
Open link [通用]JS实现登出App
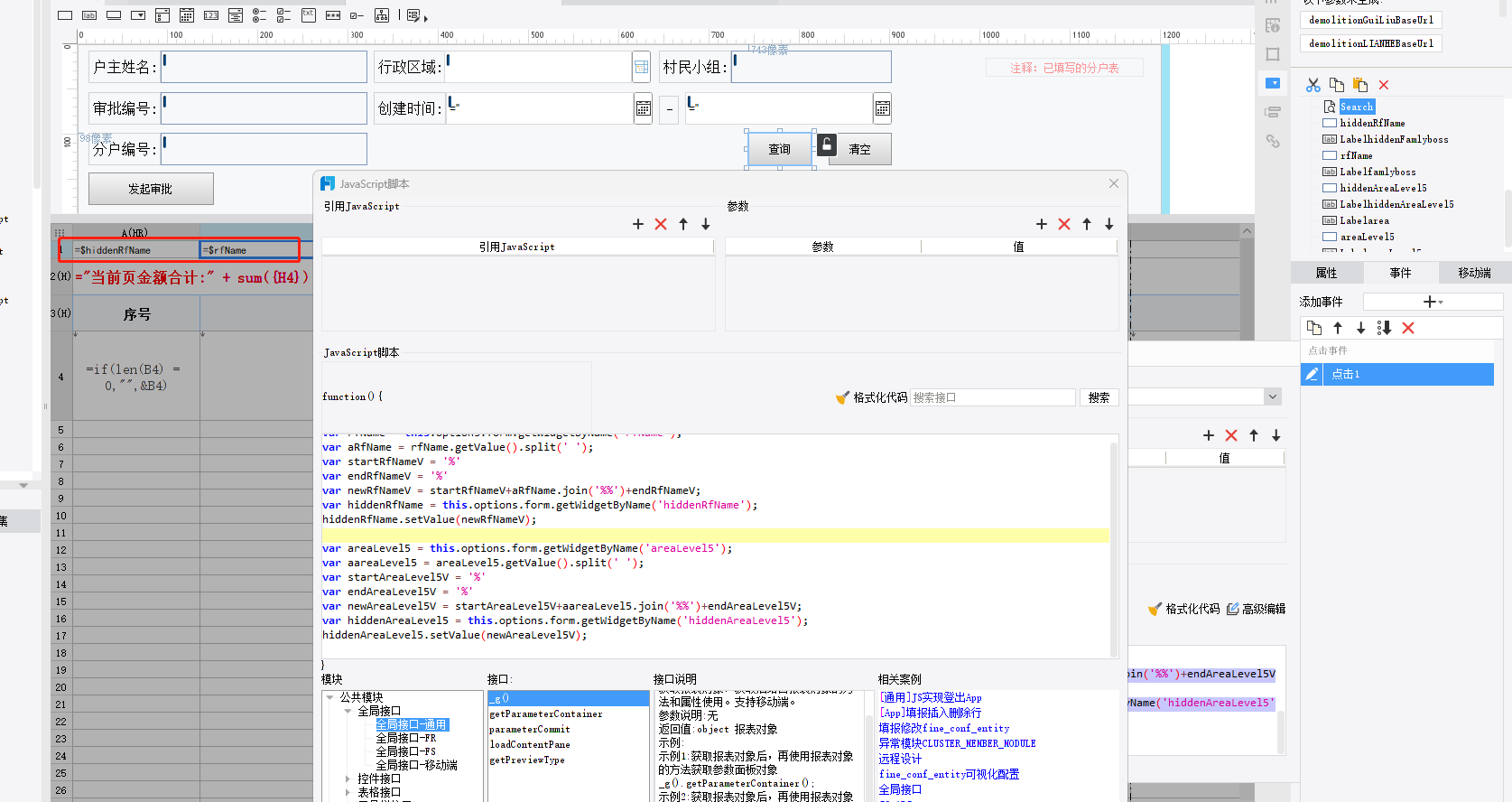930,697
